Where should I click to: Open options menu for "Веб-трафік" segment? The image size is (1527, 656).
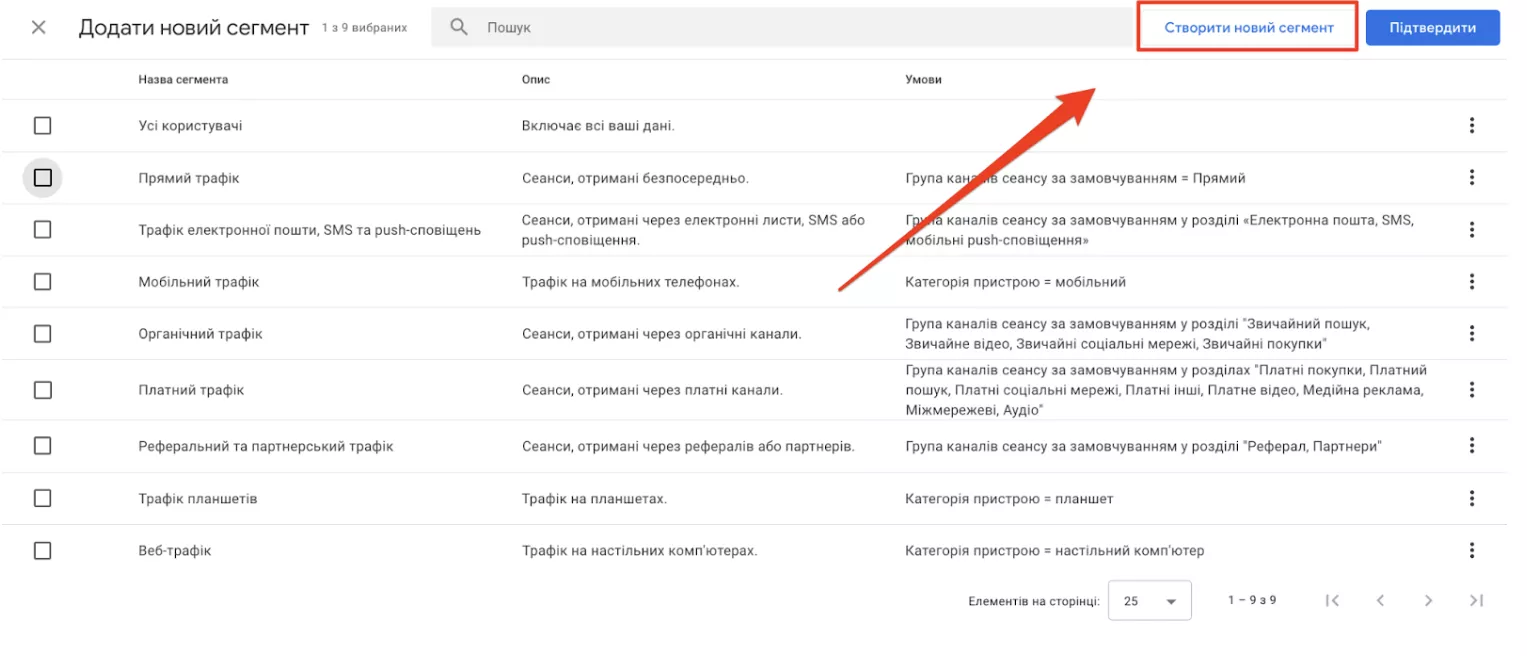(x=1471, y=549)
